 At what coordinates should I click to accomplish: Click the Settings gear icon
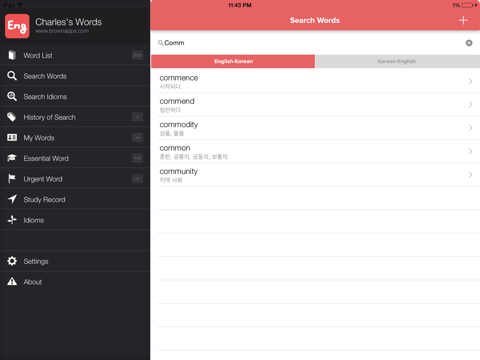click(12, 261)
